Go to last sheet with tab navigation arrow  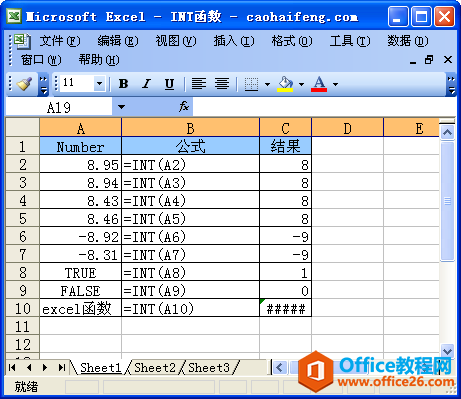[x=61, y=368]
